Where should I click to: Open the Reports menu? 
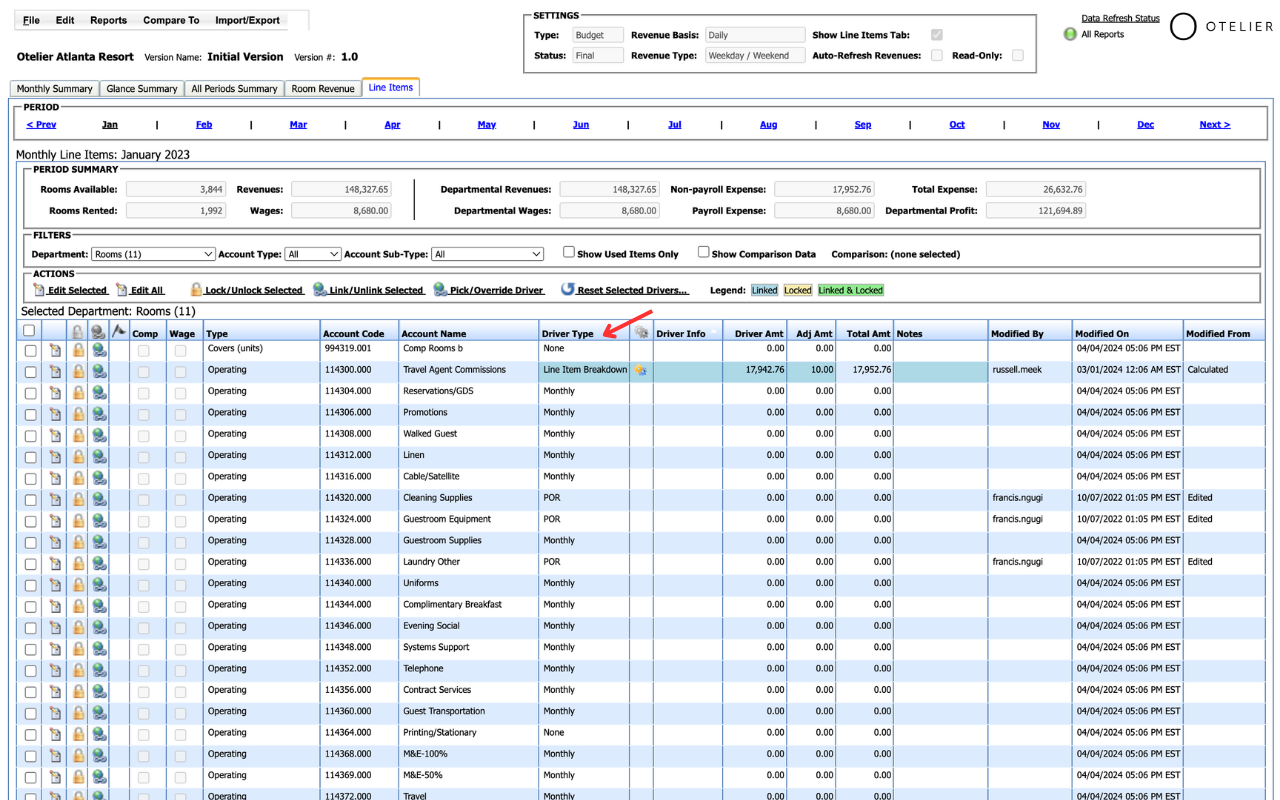pos(108,20)
